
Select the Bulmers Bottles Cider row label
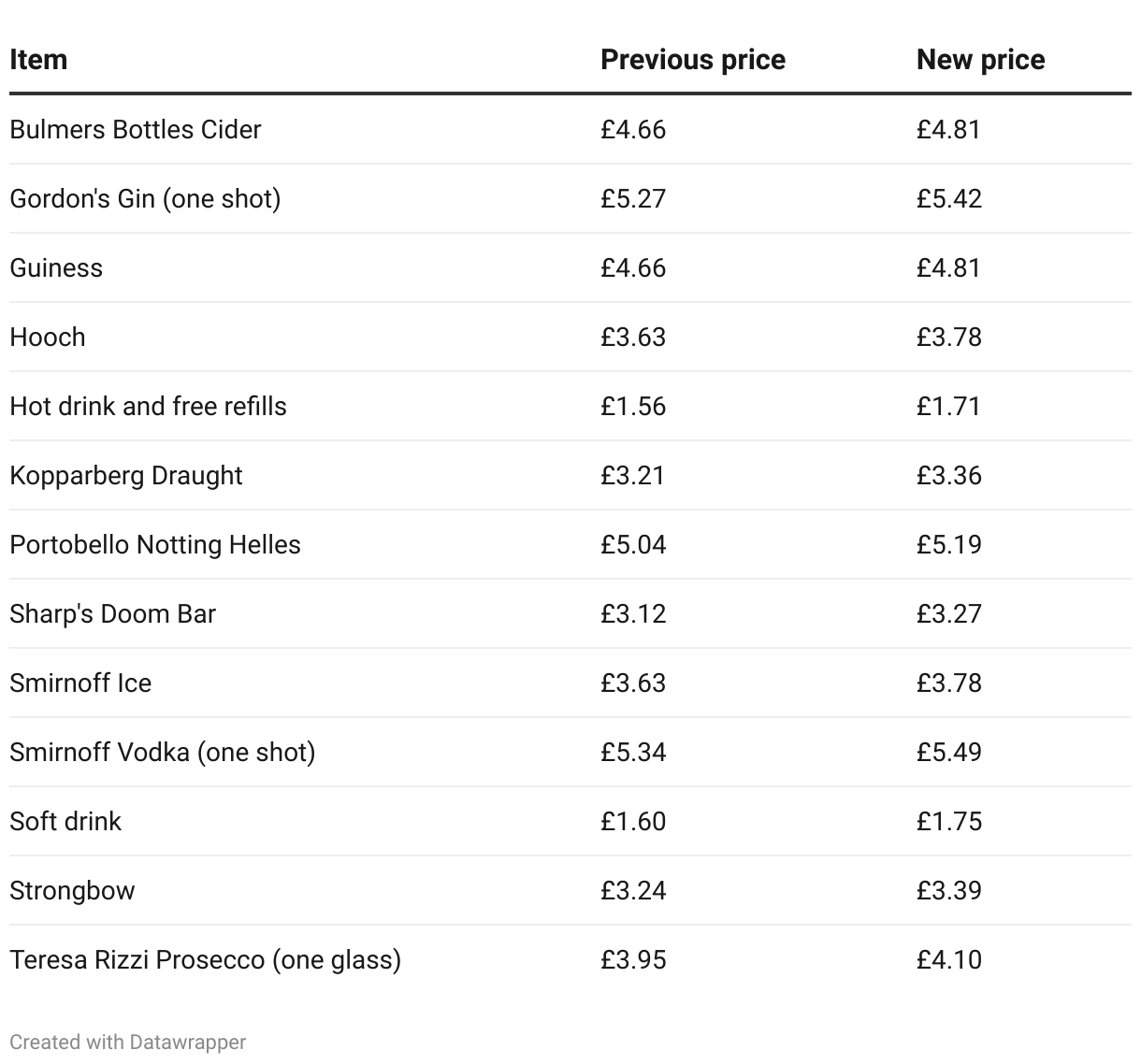pos(136,129)
